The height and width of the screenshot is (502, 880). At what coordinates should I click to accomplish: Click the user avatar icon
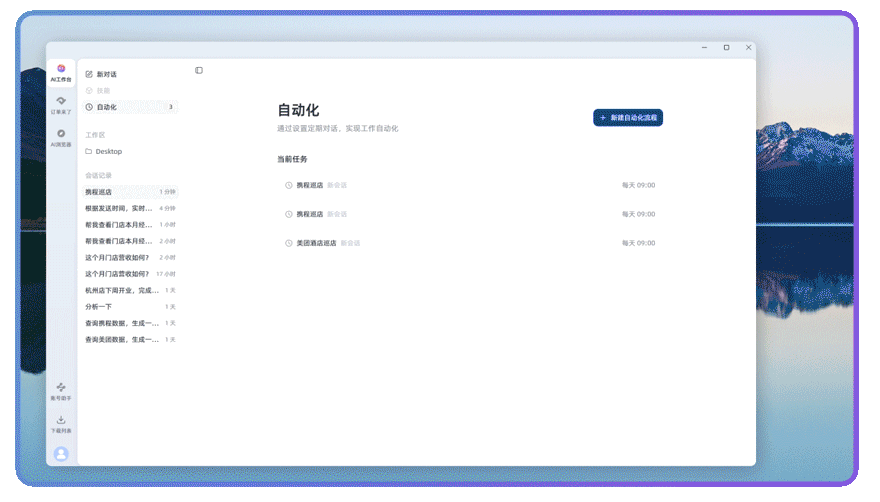point(61,453)
